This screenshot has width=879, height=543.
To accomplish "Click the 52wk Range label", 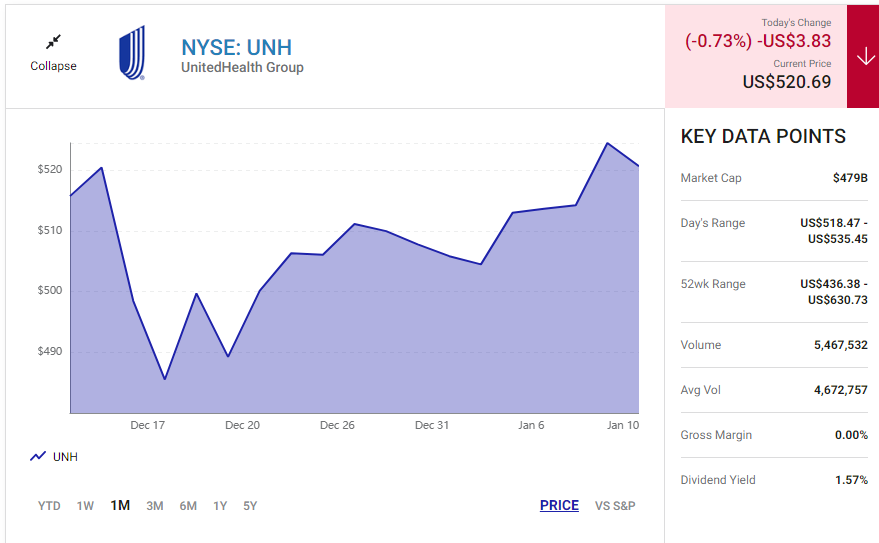I will click(713, 284).
